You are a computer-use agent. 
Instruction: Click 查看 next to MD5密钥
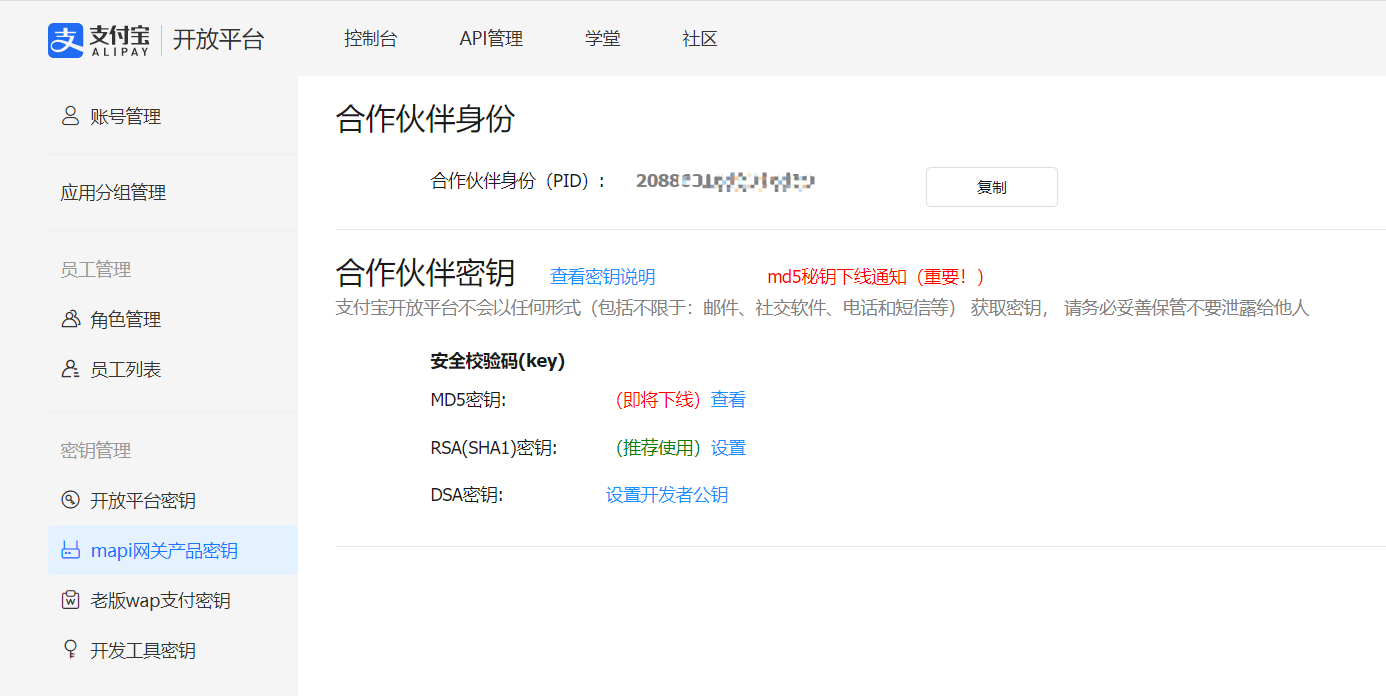(x=728, y=400)
